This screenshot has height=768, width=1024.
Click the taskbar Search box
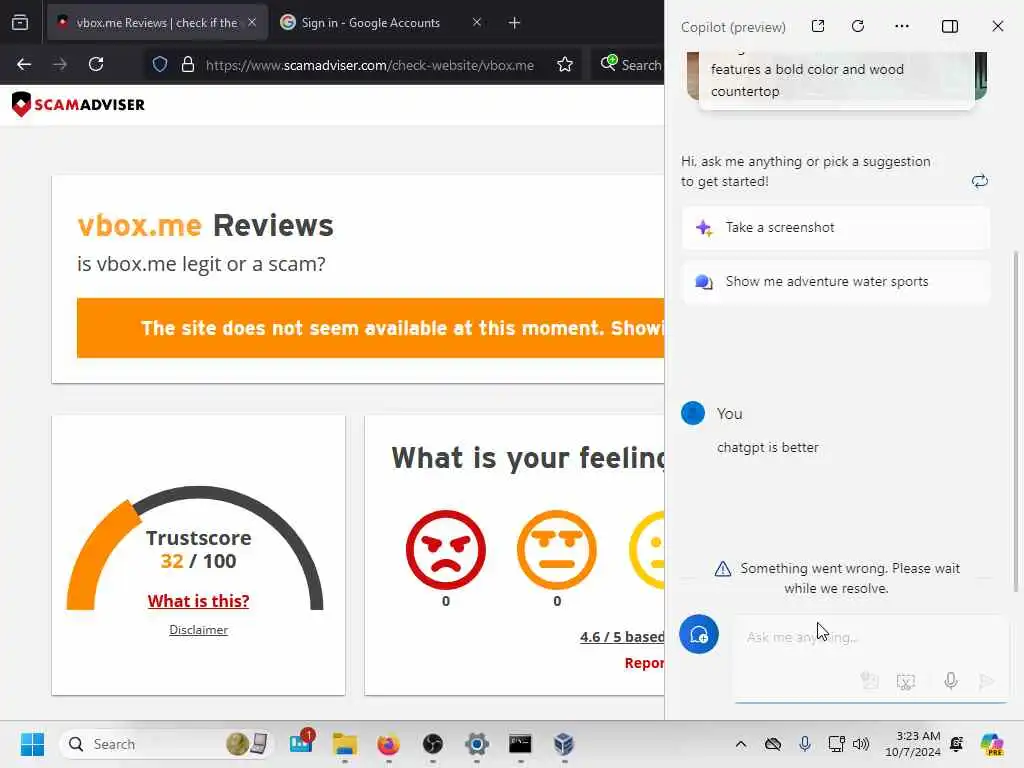pyautogui.click(x=167, y=744)
